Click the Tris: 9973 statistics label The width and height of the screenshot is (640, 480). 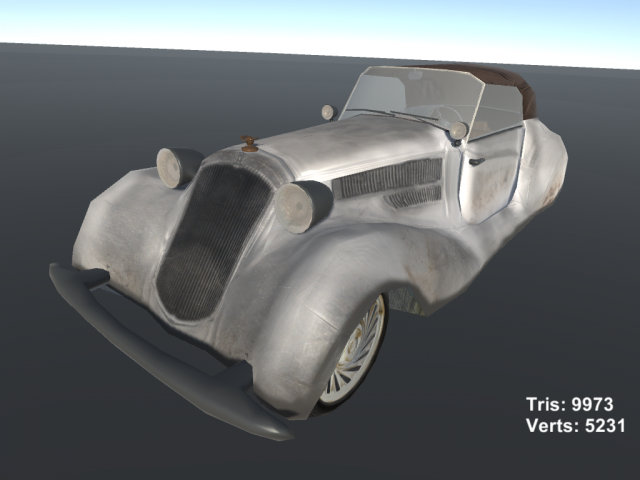tap(570, 405)
